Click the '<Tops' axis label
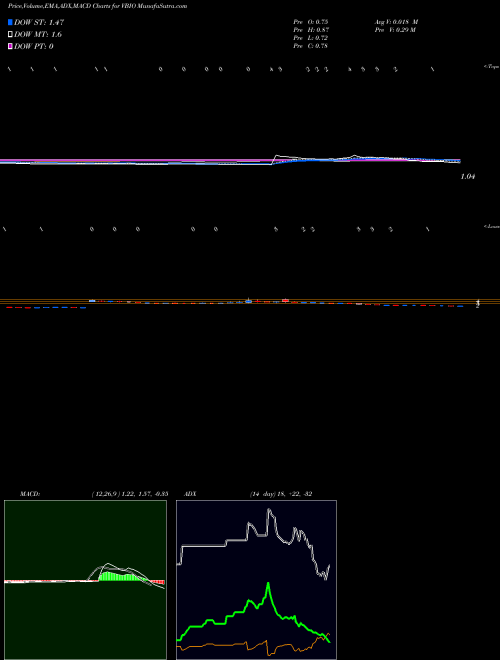Viewport: 500px width, 660px height. click(x=492, y=67)
